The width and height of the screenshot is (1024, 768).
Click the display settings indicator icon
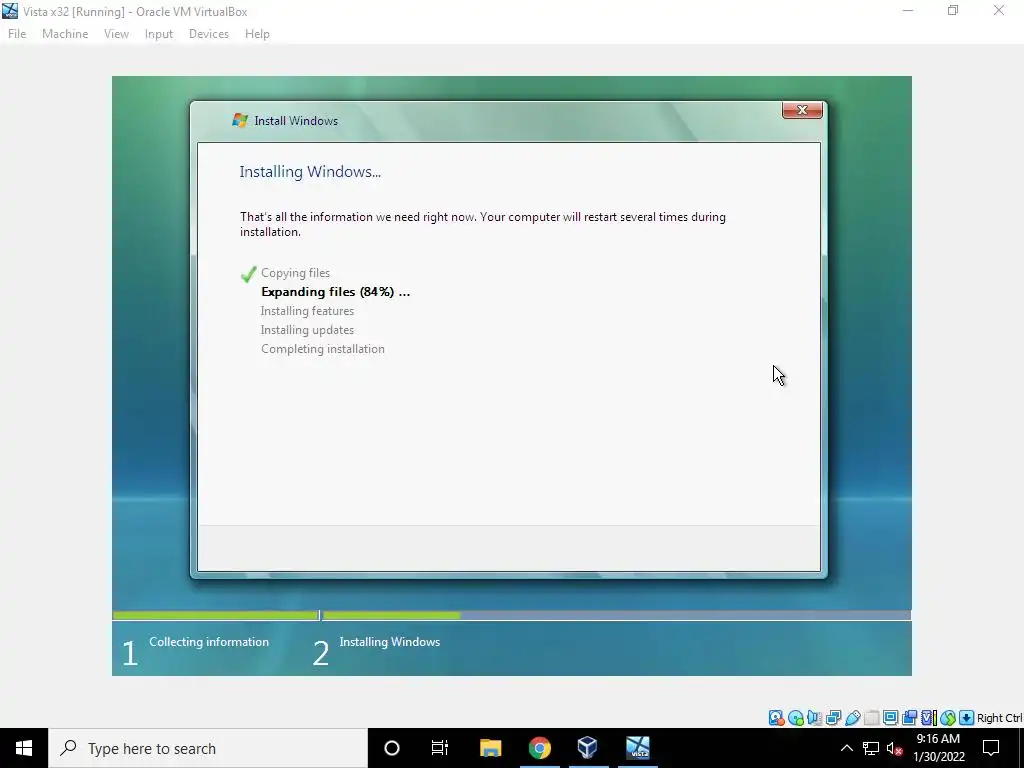point(890,718)
